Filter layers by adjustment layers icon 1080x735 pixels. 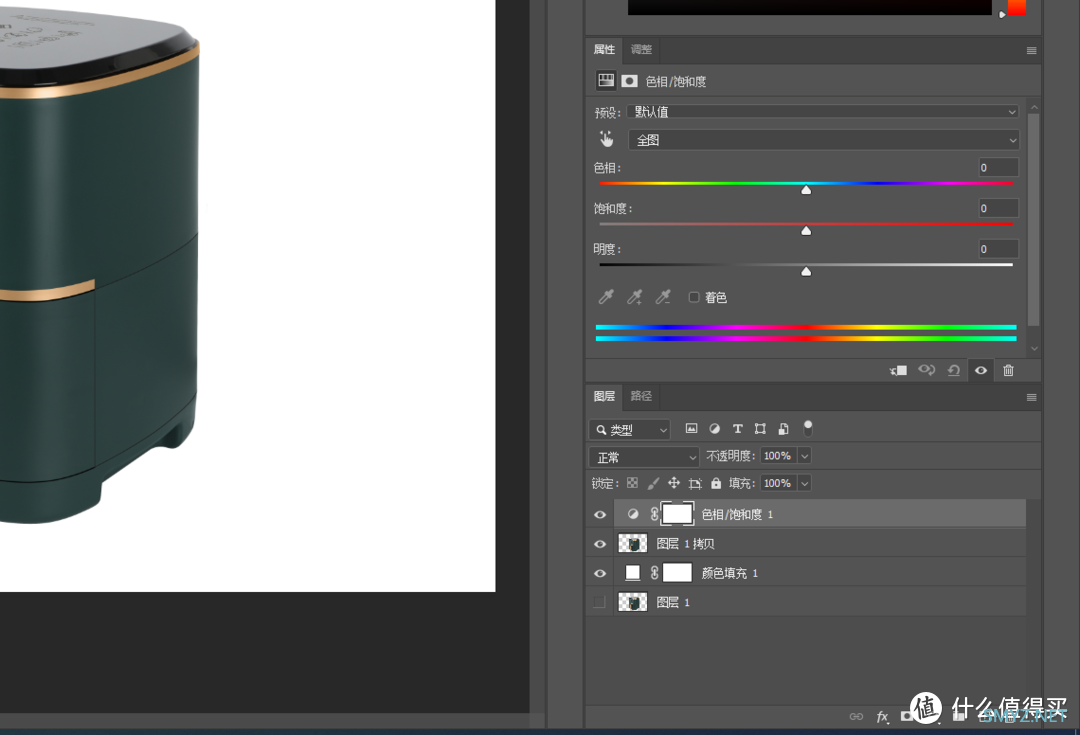pos(714,428)
